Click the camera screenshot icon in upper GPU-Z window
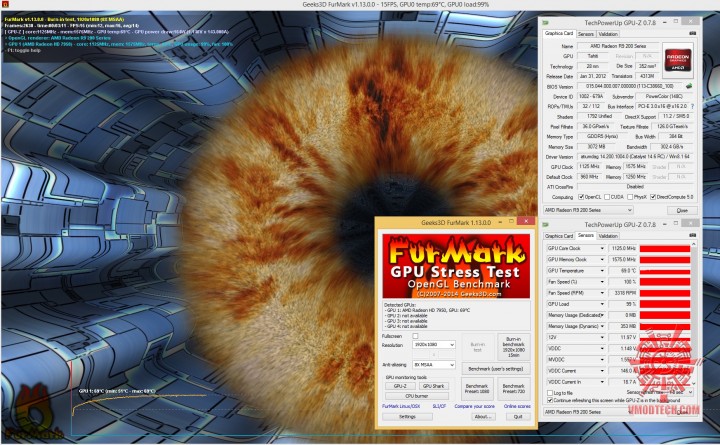Screen dimensions: 720x445 click(x=692, y=34)
